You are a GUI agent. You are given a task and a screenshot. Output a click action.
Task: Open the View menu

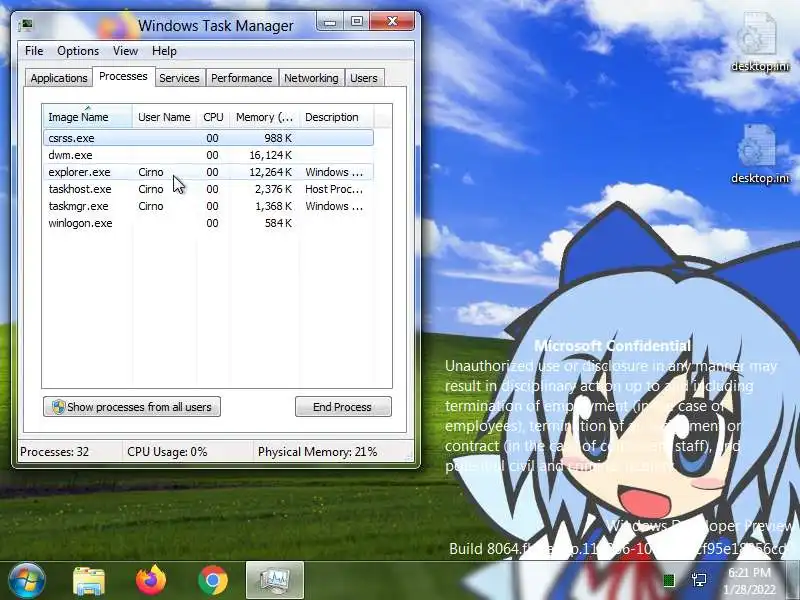(x=125, y=51)
